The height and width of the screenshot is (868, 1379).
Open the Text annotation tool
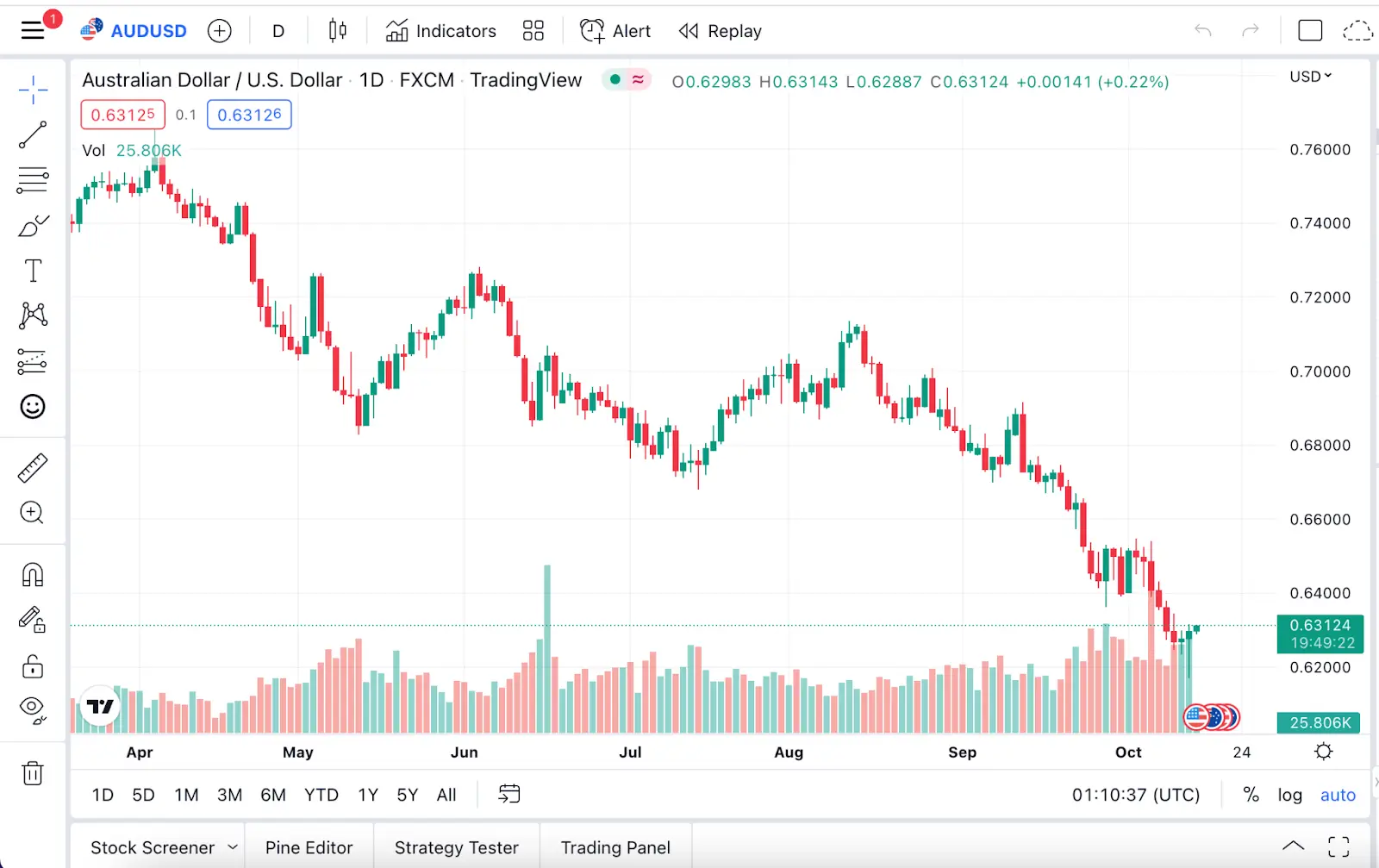tap(32, 270)
